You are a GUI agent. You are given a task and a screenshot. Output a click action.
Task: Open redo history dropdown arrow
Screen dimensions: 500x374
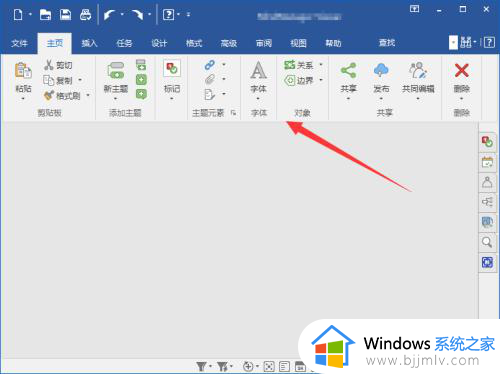point(149,15)
